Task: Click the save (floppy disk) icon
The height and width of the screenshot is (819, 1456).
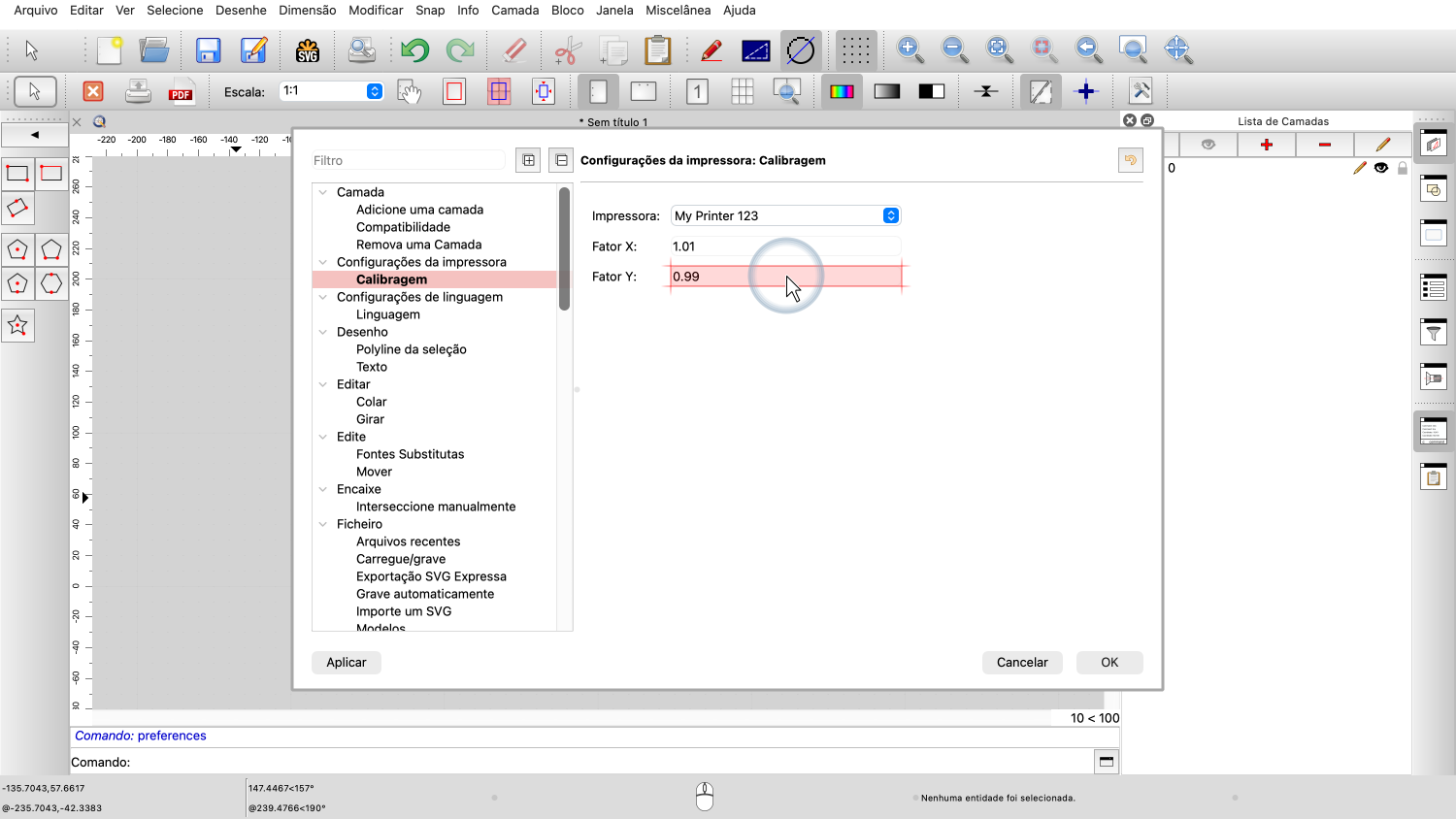Action: [x=208, y=49]
